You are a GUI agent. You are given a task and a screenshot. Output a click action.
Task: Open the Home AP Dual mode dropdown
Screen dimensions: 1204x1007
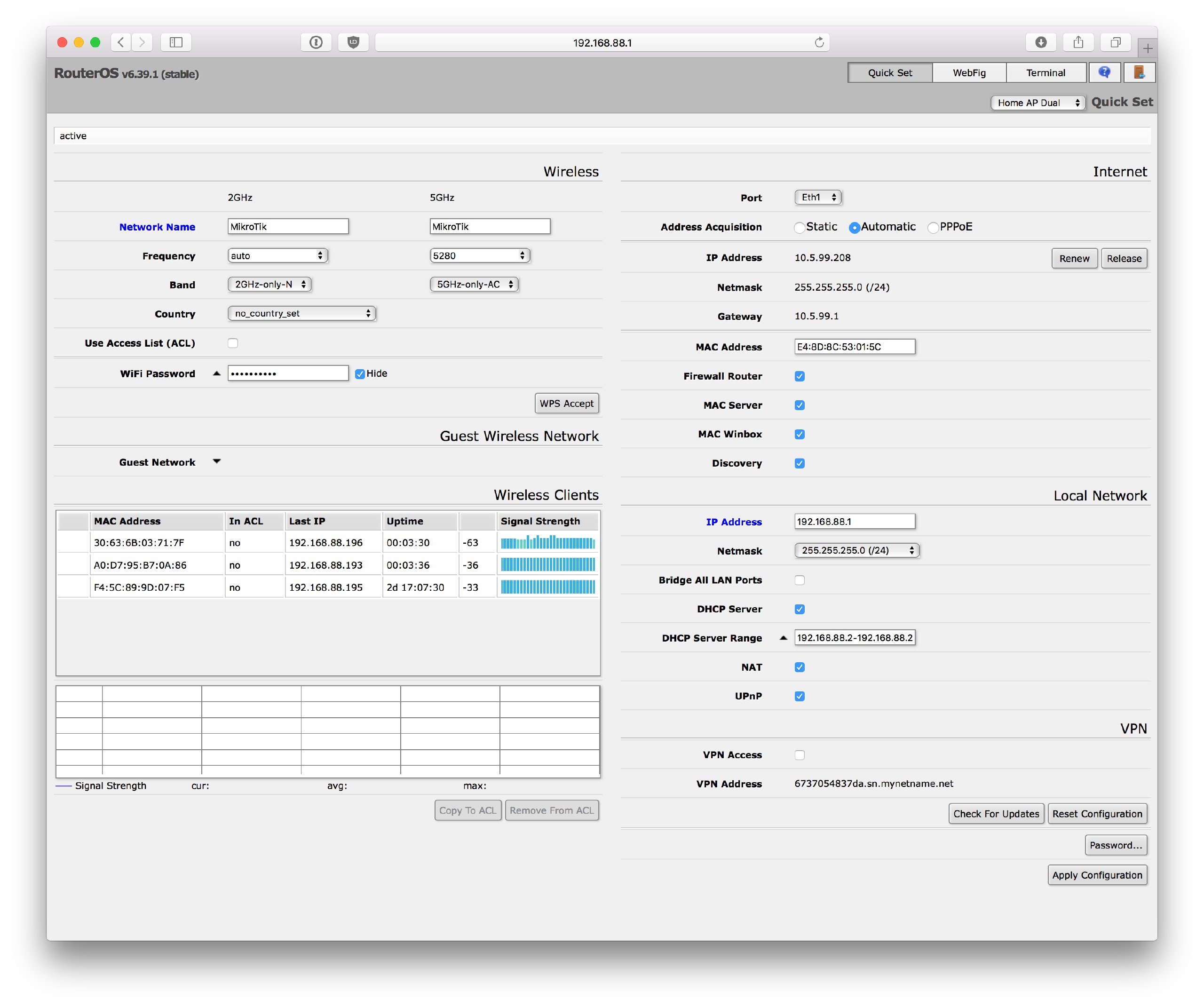(x=1038, y=103)
